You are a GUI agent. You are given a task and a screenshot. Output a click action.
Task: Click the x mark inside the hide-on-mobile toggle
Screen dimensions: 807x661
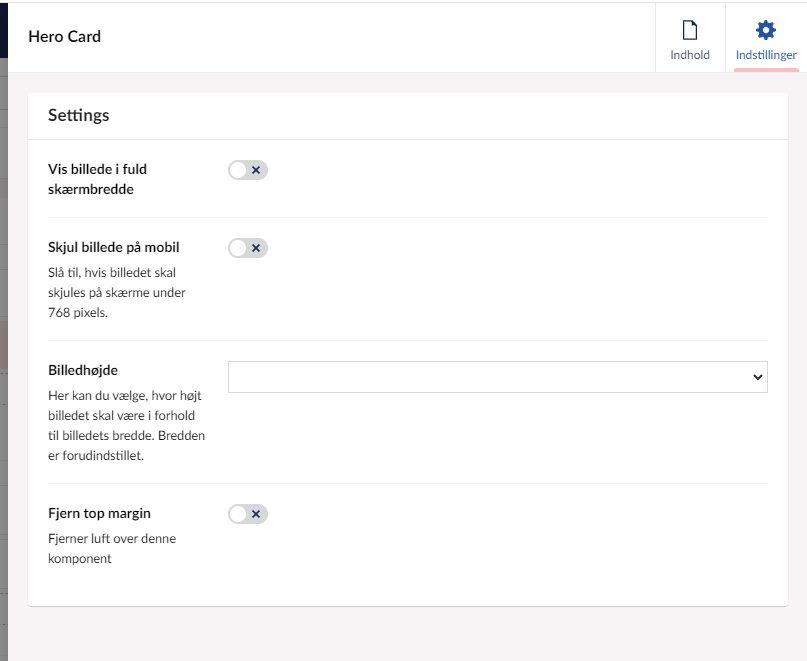click(256, 248)
